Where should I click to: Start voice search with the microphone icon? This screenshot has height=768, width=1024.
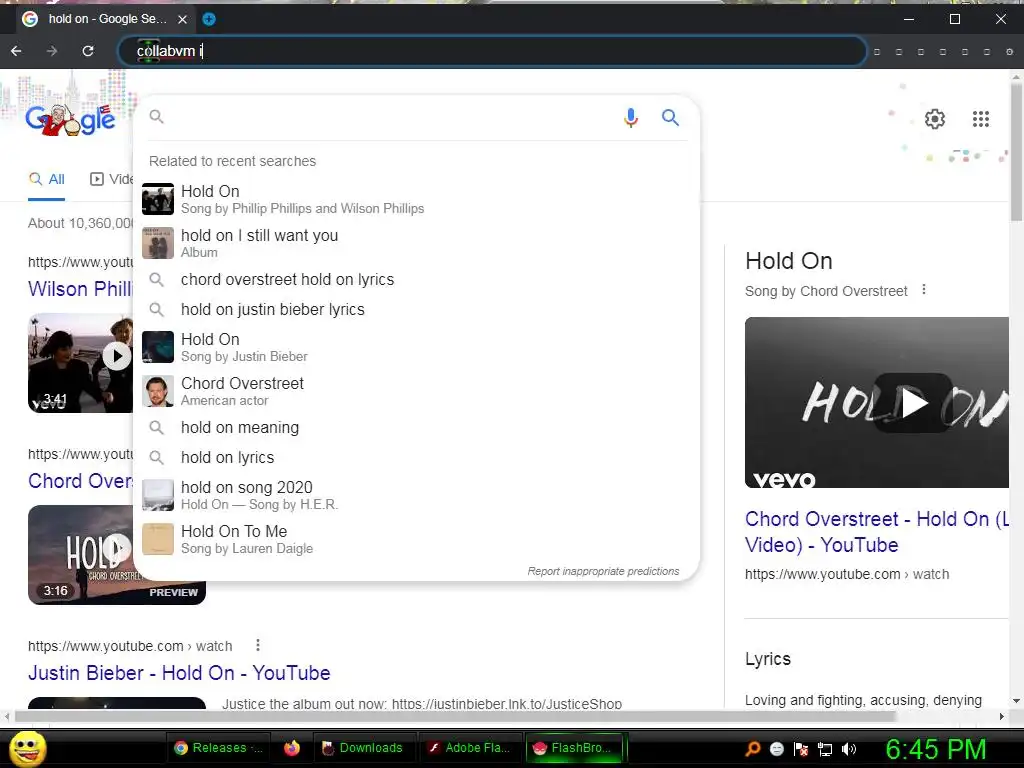click(x=630, y=118)
